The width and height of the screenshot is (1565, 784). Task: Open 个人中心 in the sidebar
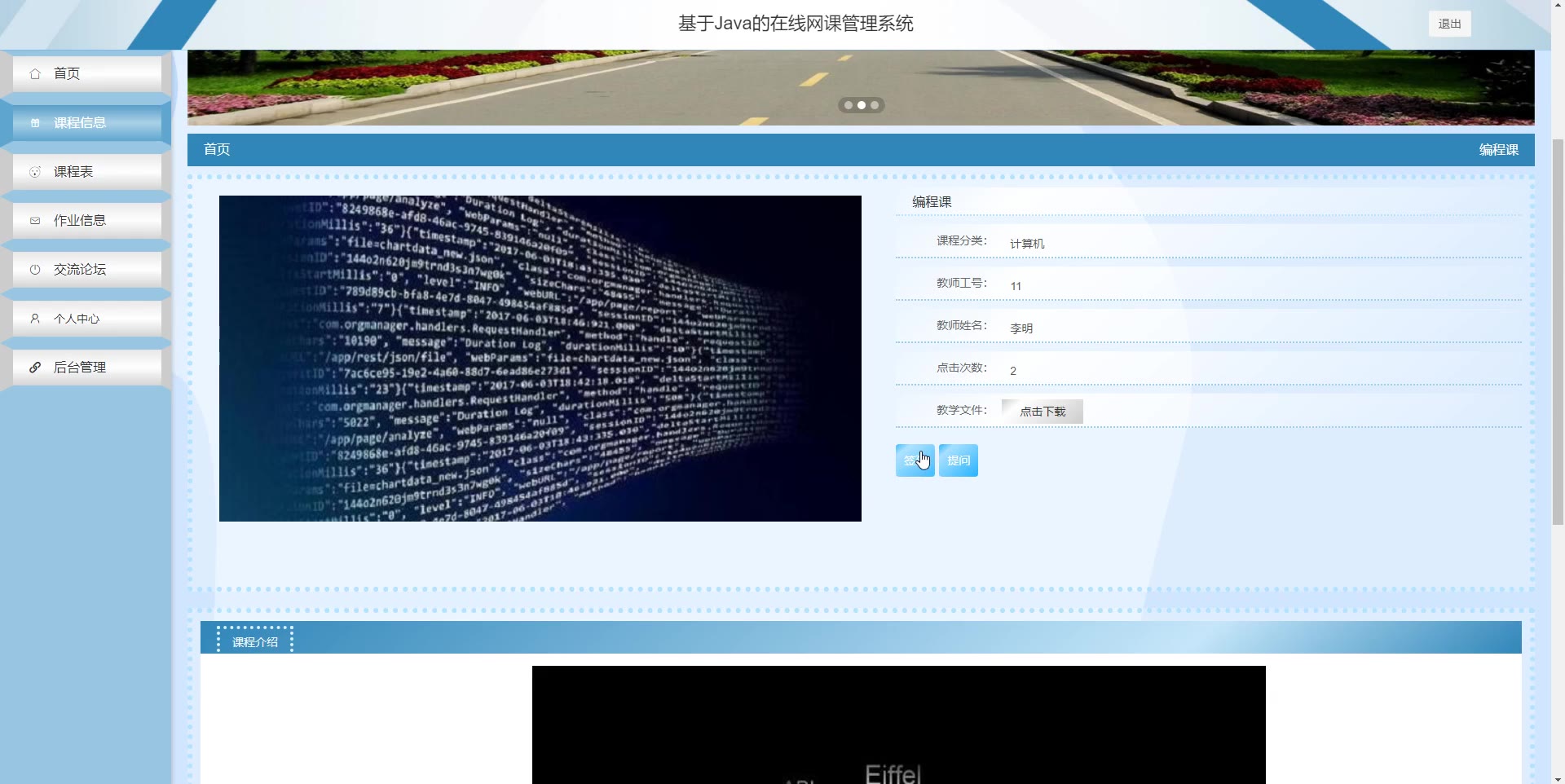(x=87, y=319)
